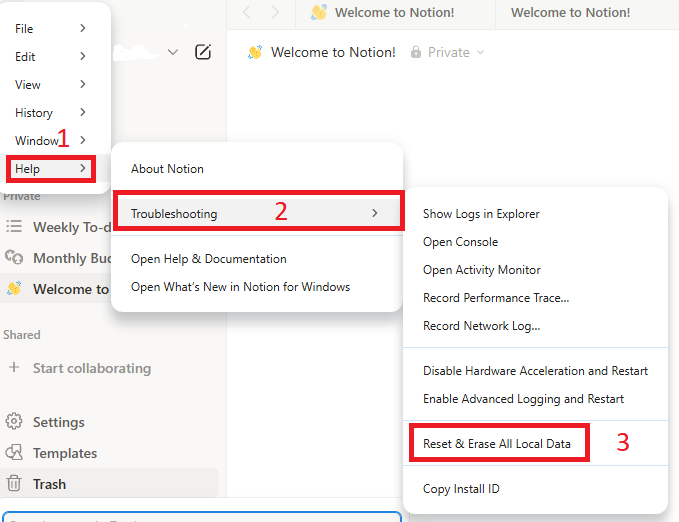Select Reset & Erase All Local Data
Screen dimensions: 679x522
[497, 443]
